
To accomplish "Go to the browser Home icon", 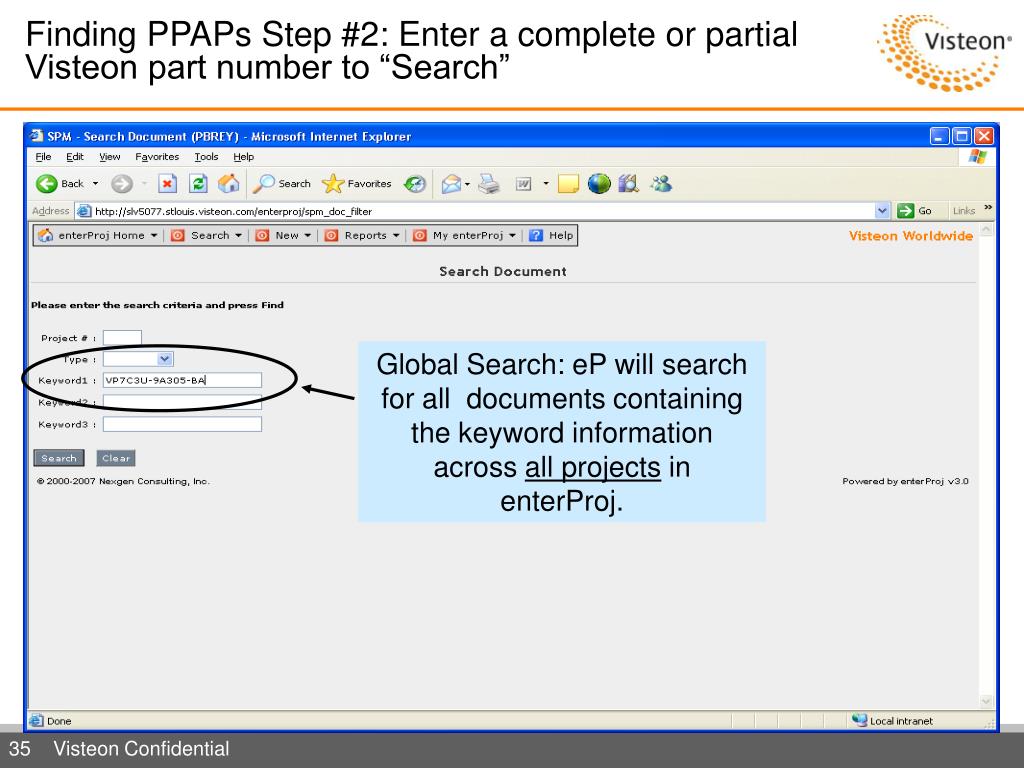I will pos(228,184).
